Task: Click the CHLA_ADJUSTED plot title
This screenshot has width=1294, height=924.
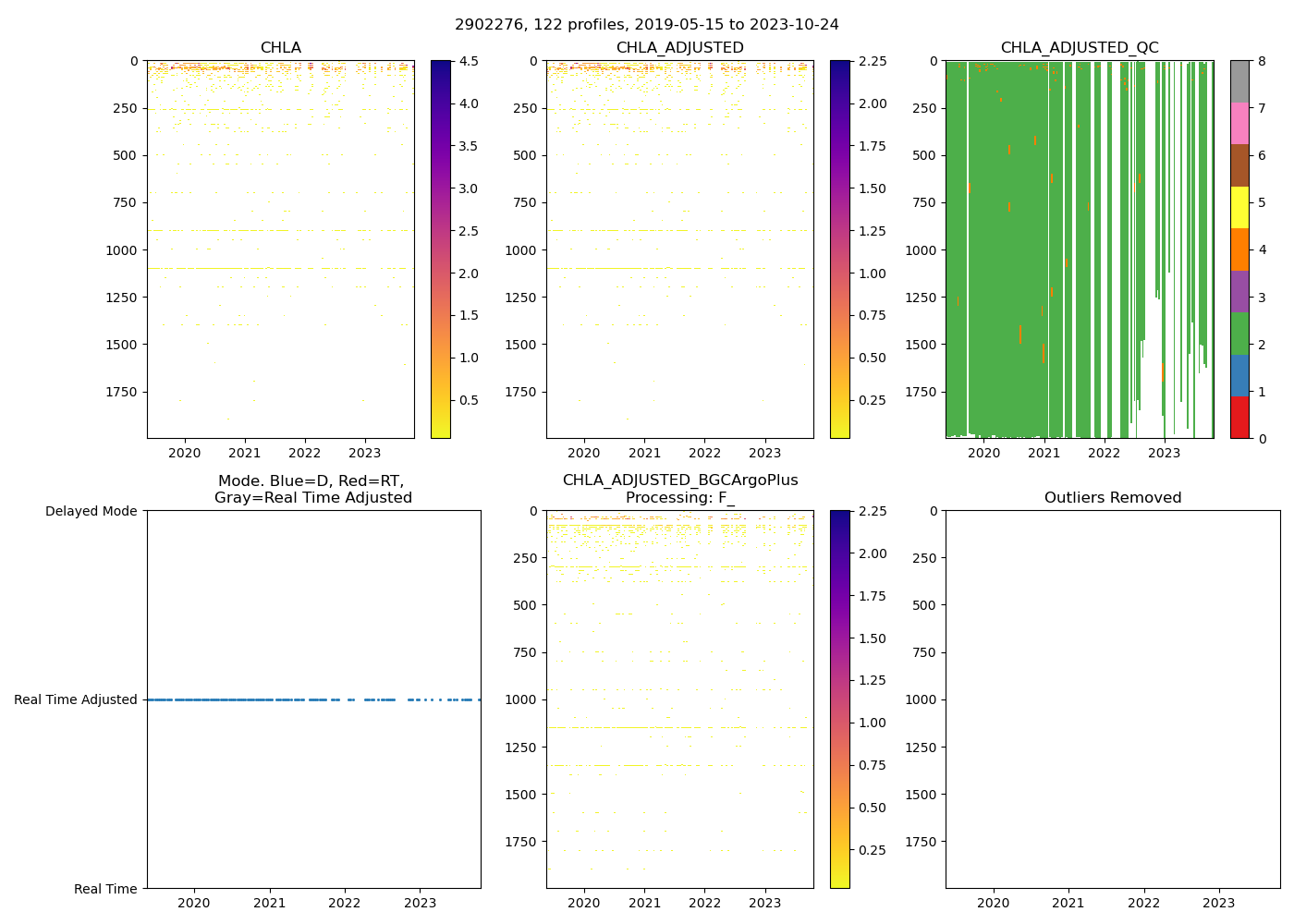Action: coord(679,48)
